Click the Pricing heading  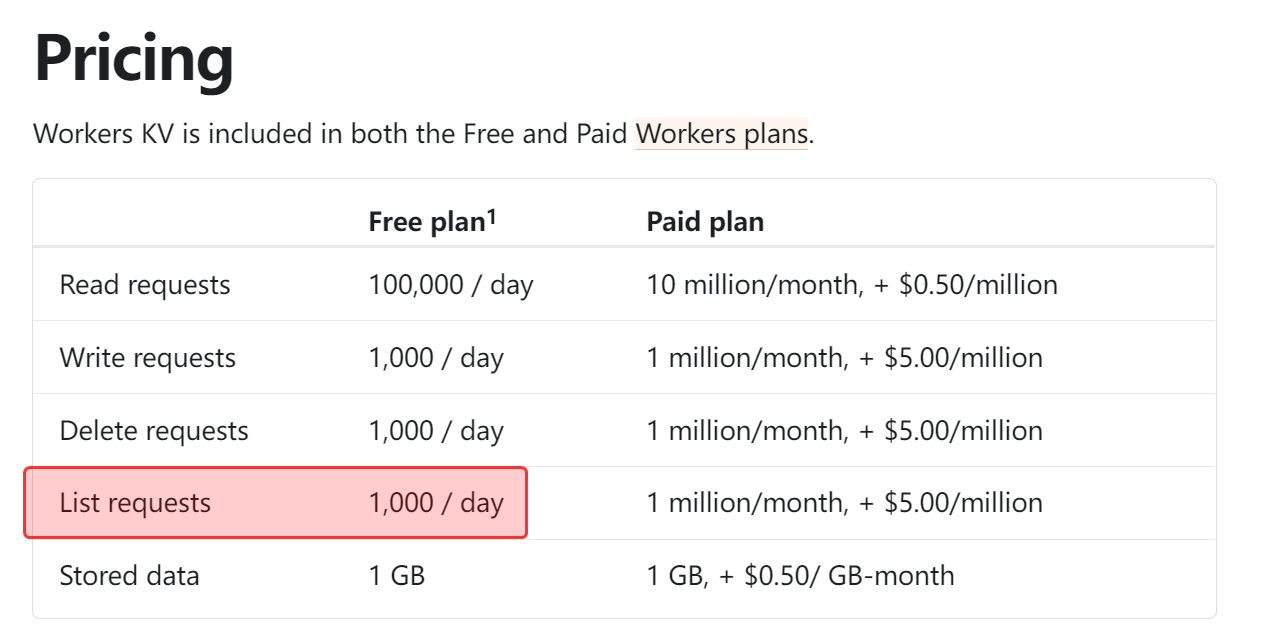coord(134,58)
